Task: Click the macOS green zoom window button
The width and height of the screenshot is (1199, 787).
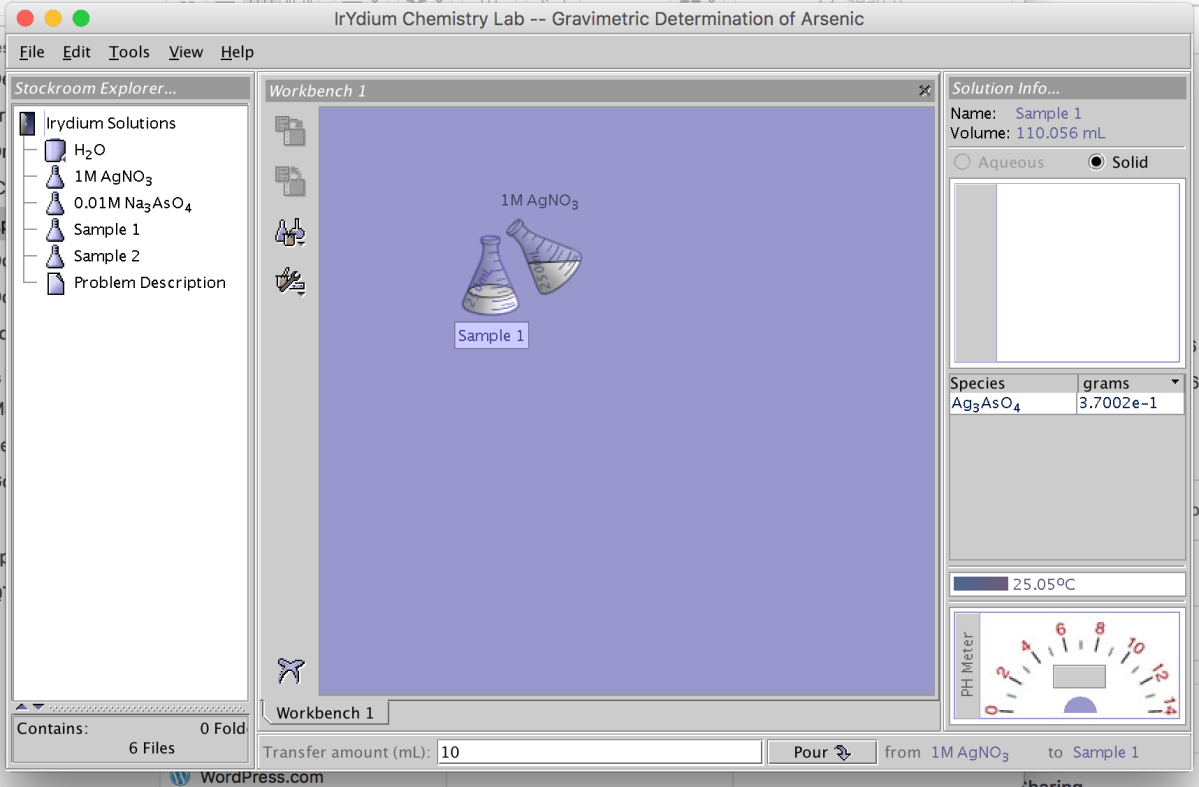Action: point(81,18)
